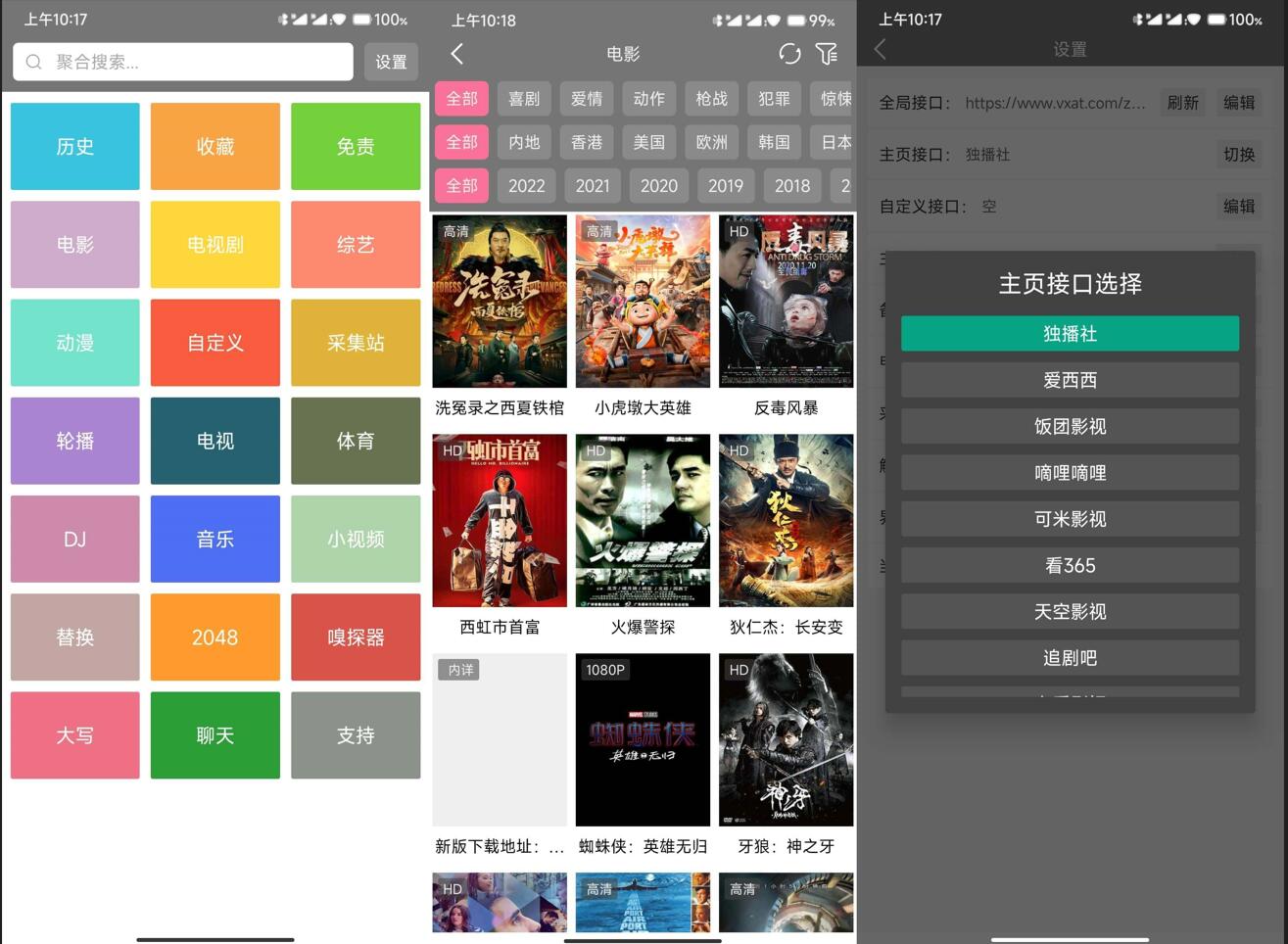The image size is (1288, 944).
Task: Select 动作 genre filter
Action: (648, 98)
